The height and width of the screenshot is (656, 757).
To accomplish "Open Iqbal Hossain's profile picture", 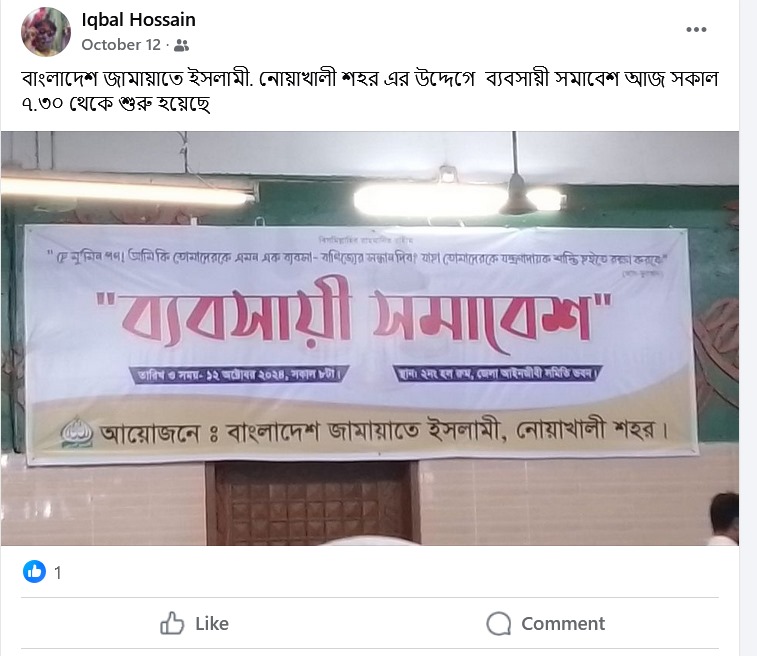I will tap(46, 32).
